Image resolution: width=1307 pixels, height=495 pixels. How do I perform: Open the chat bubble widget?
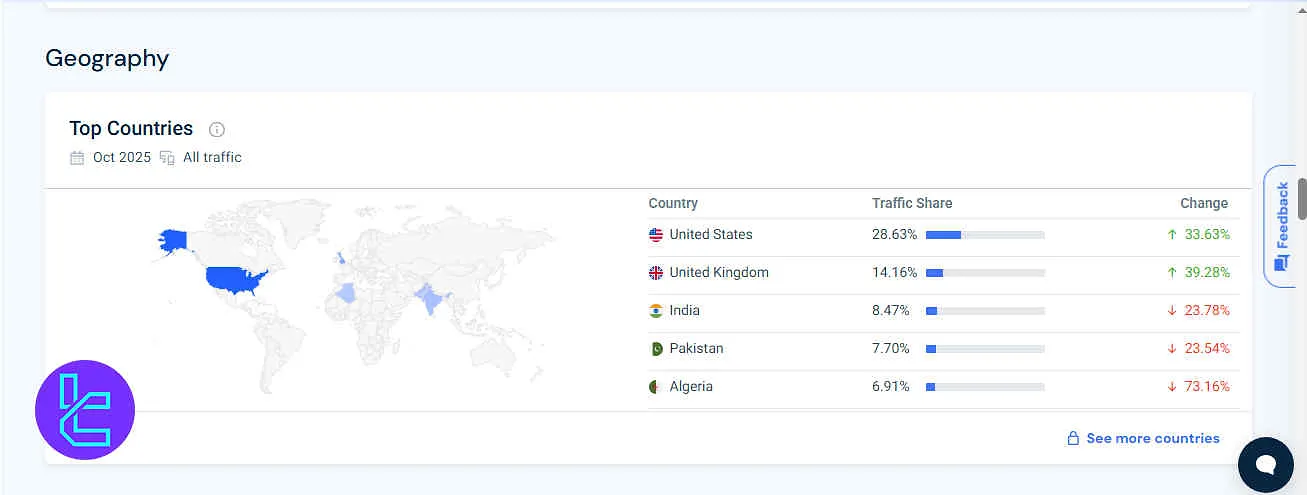pyautogui.click(x=1265, y=465)
